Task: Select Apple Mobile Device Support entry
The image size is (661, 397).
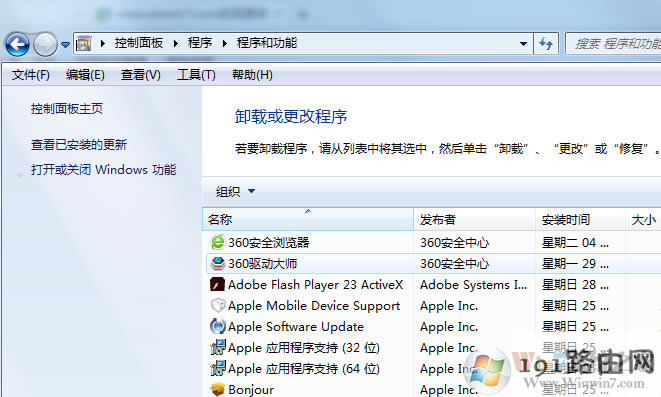Action: point(314,306)
